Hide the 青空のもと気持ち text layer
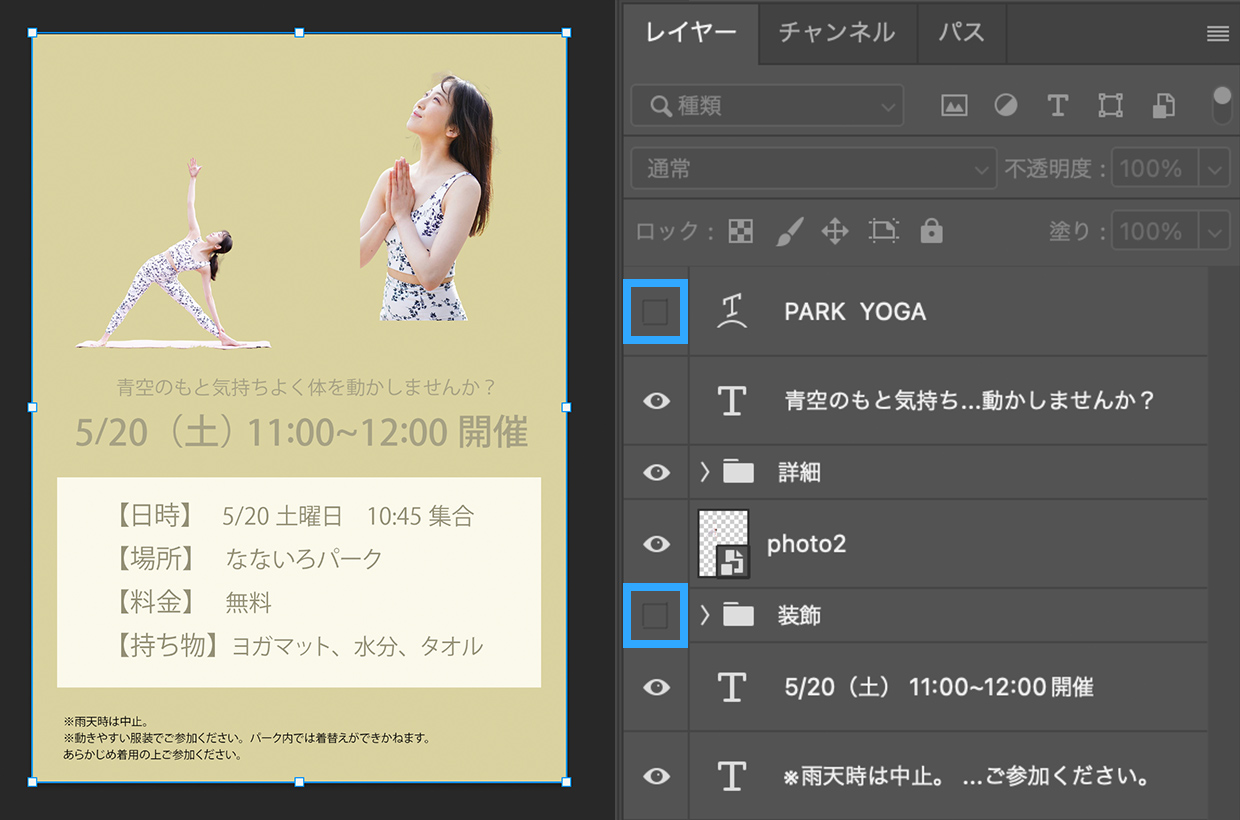Viewport: 1240px width, 820px height. coord(656,401)
